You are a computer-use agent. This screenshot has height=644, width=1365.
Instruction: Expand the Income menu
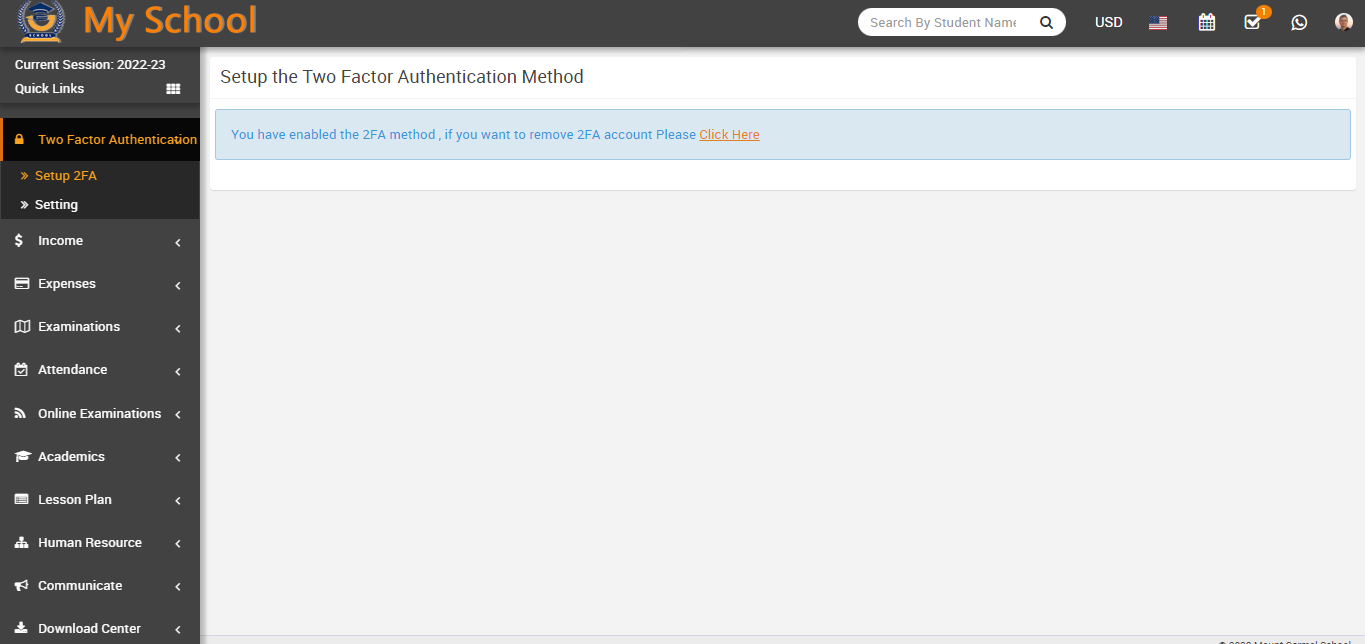(100, 241)
